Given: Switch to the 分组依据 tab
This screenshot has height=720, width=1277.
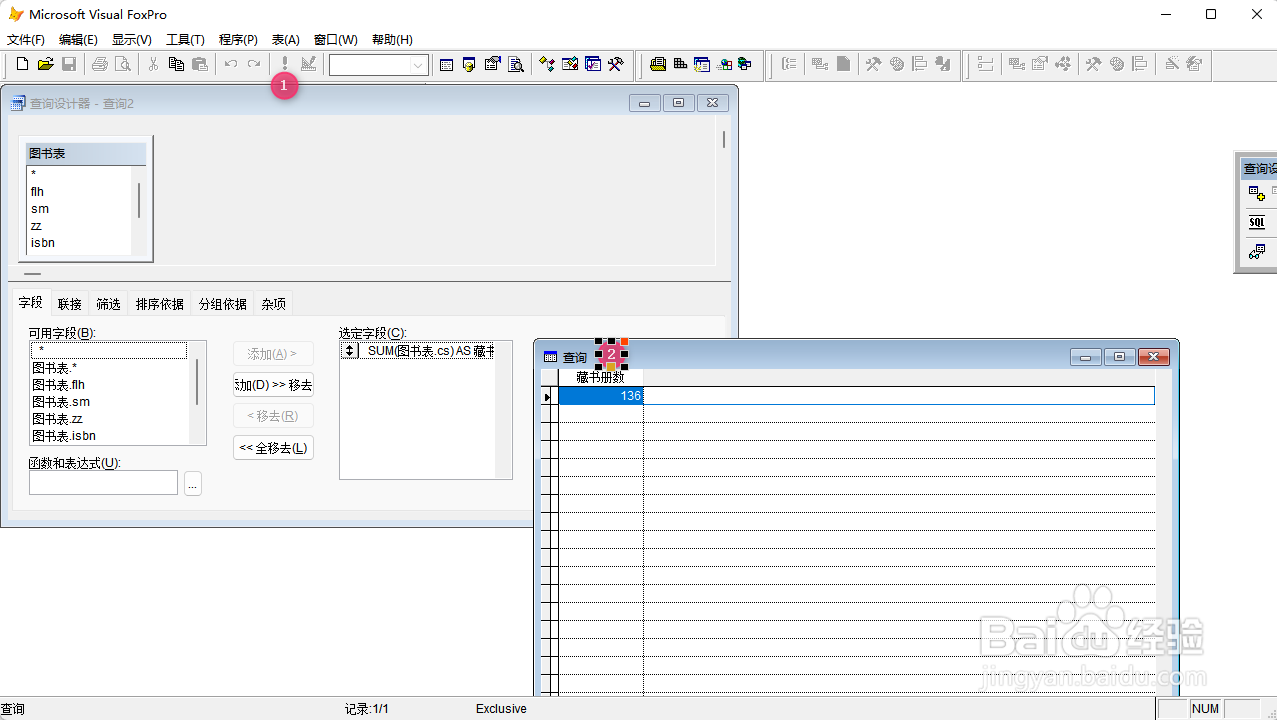Looking at the screenshot, I should [222, 304].
